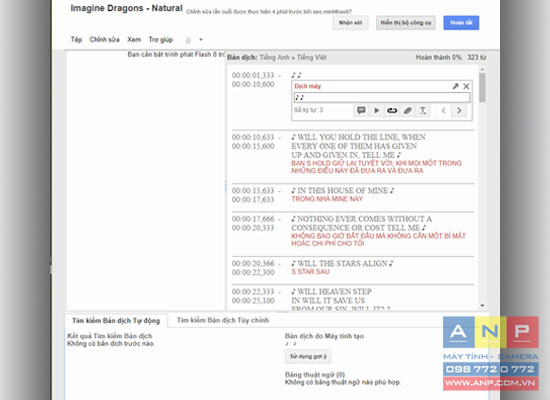Click the scrollbar down arrow
Viewport: 550px width, 400px height.
point(482,306)
